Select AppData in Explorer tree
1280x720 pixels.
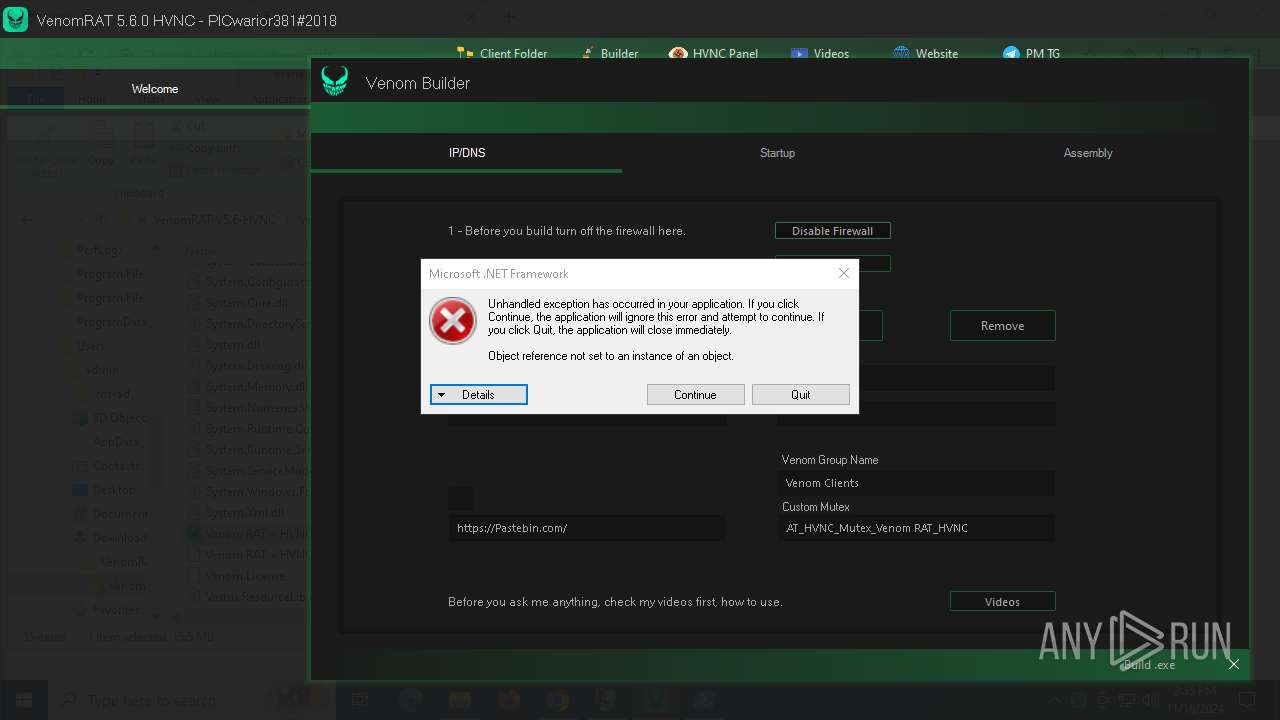(x=116, y=442)
